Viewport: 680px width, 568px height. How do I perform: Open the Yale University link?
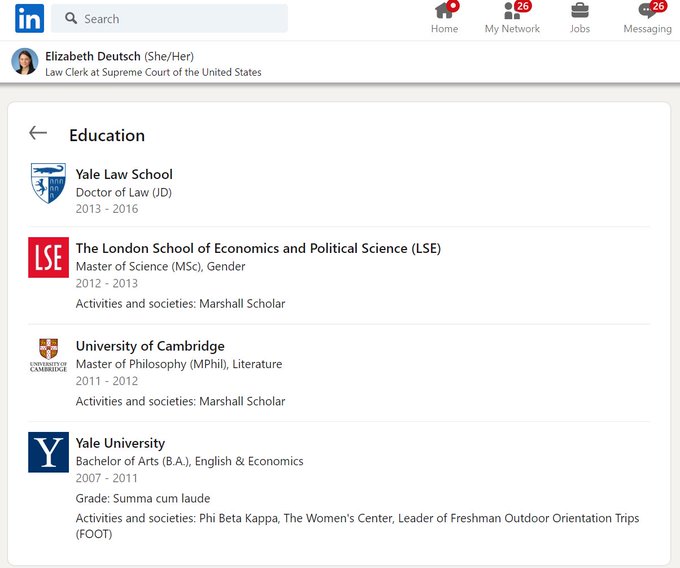(x=121, y=443)
